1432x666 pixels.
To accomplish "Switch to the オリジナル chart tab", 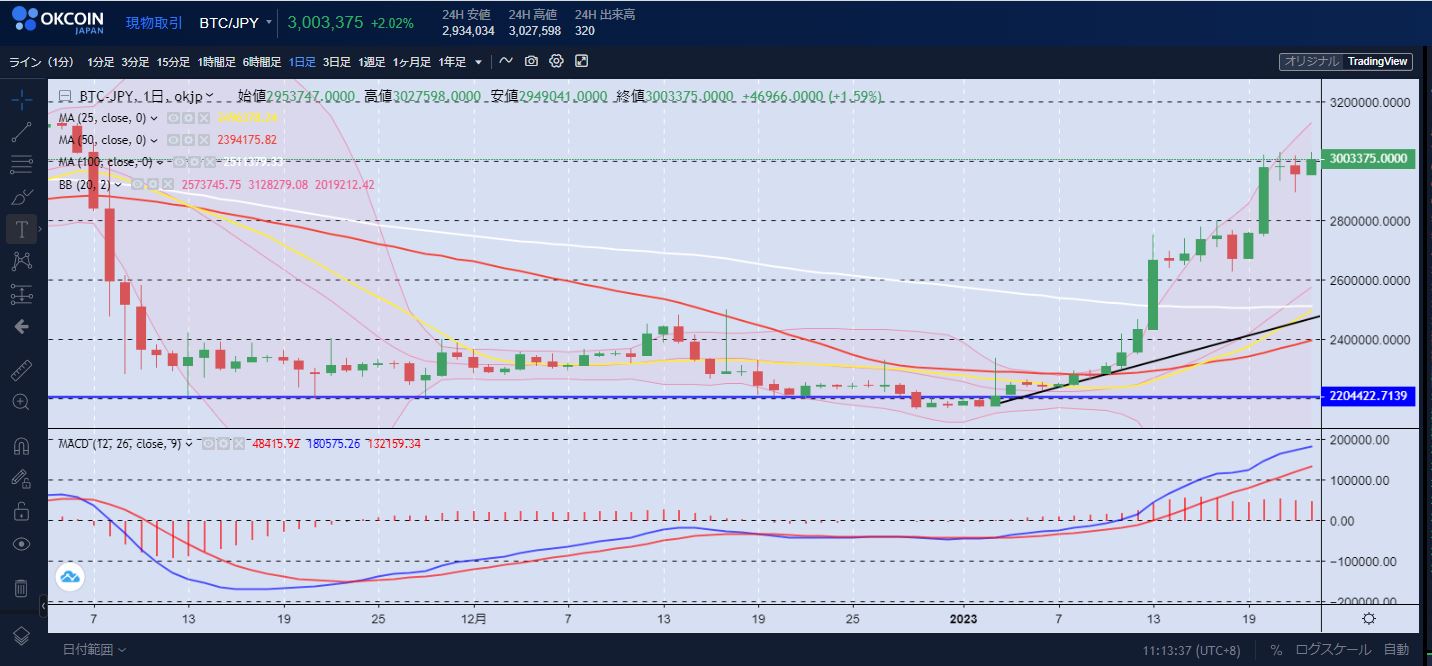I will pos(1311,62).
